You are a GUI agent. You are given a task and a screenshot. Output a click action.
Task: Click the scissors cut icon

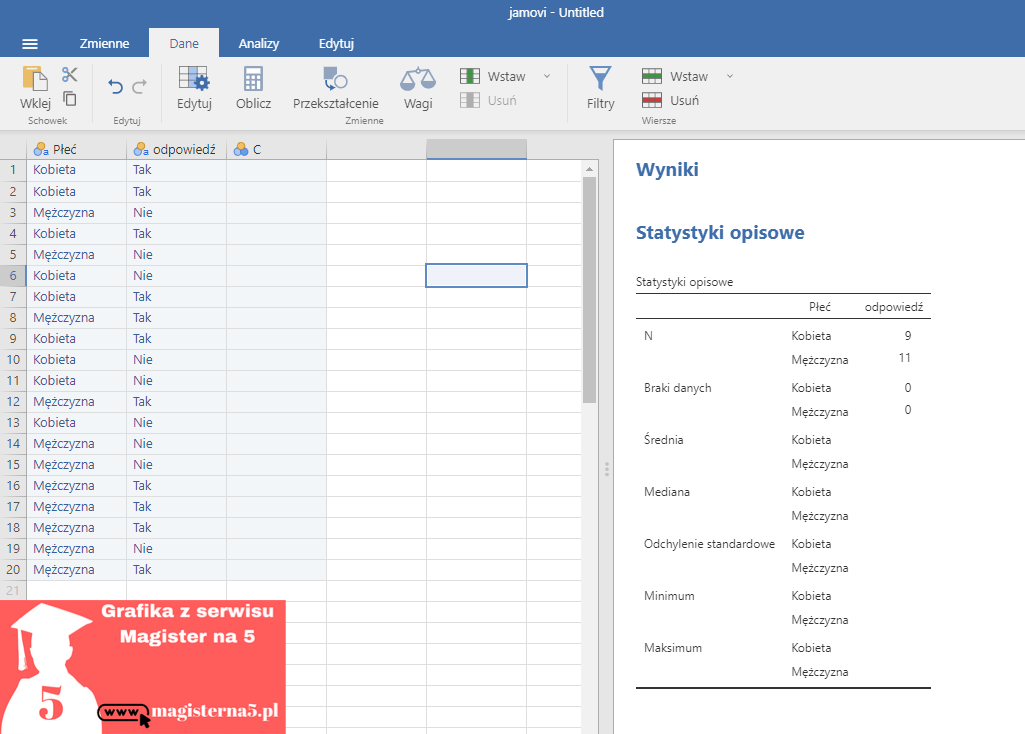click(x=69, y=75)
